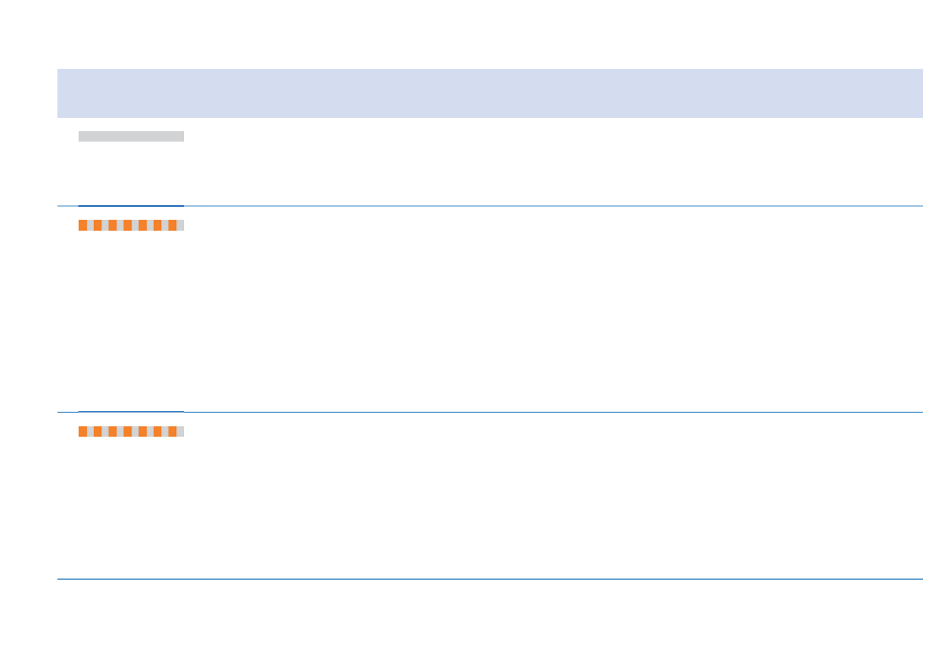Select the first row with gray bar
950x646 pixels.
point(490,162)
